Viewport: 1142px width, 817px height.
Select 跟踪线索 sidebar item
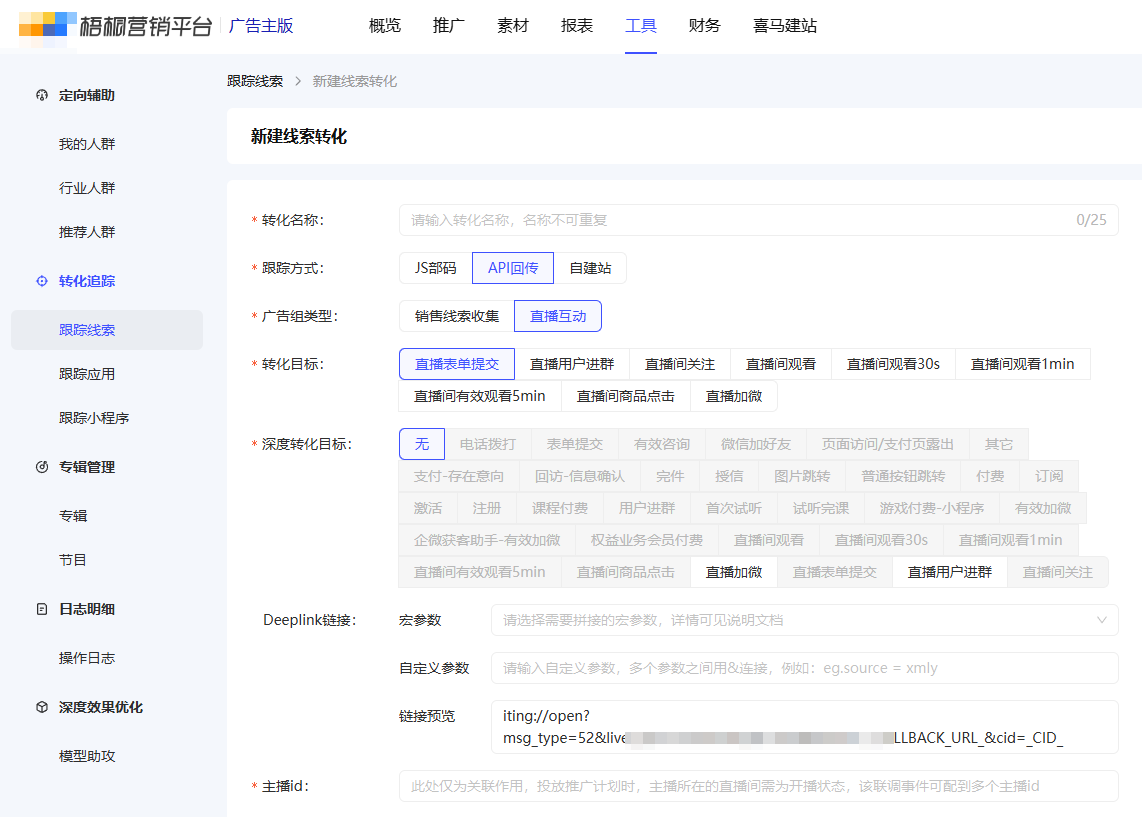(107, 330)
